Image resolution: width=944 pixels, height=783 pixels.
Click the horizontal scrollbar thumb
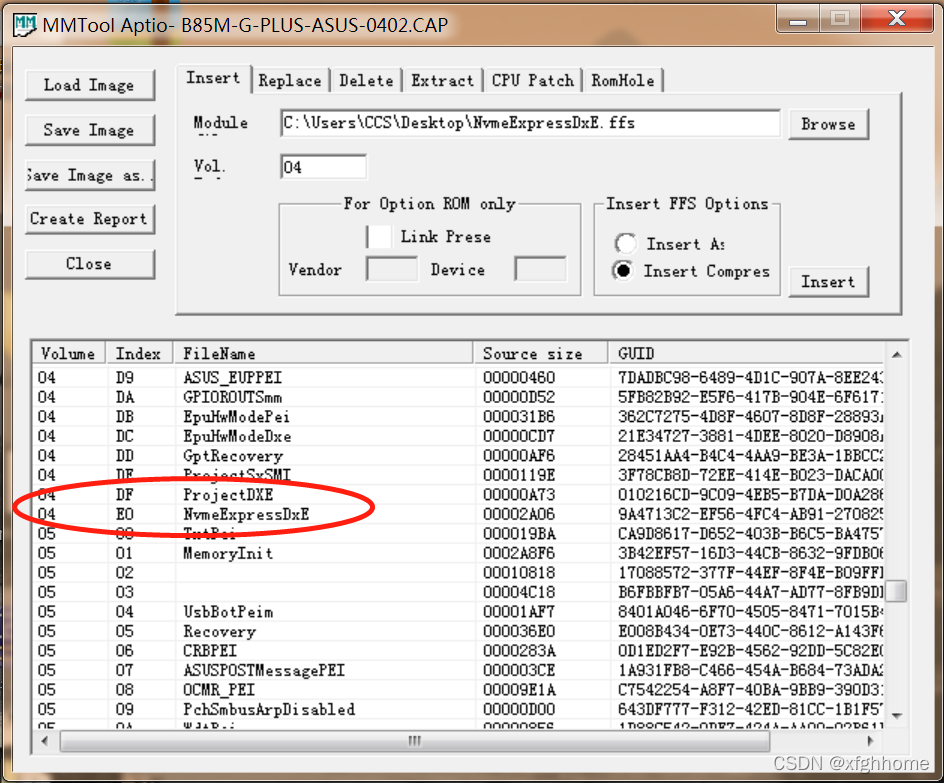click(x=415, y=741)
